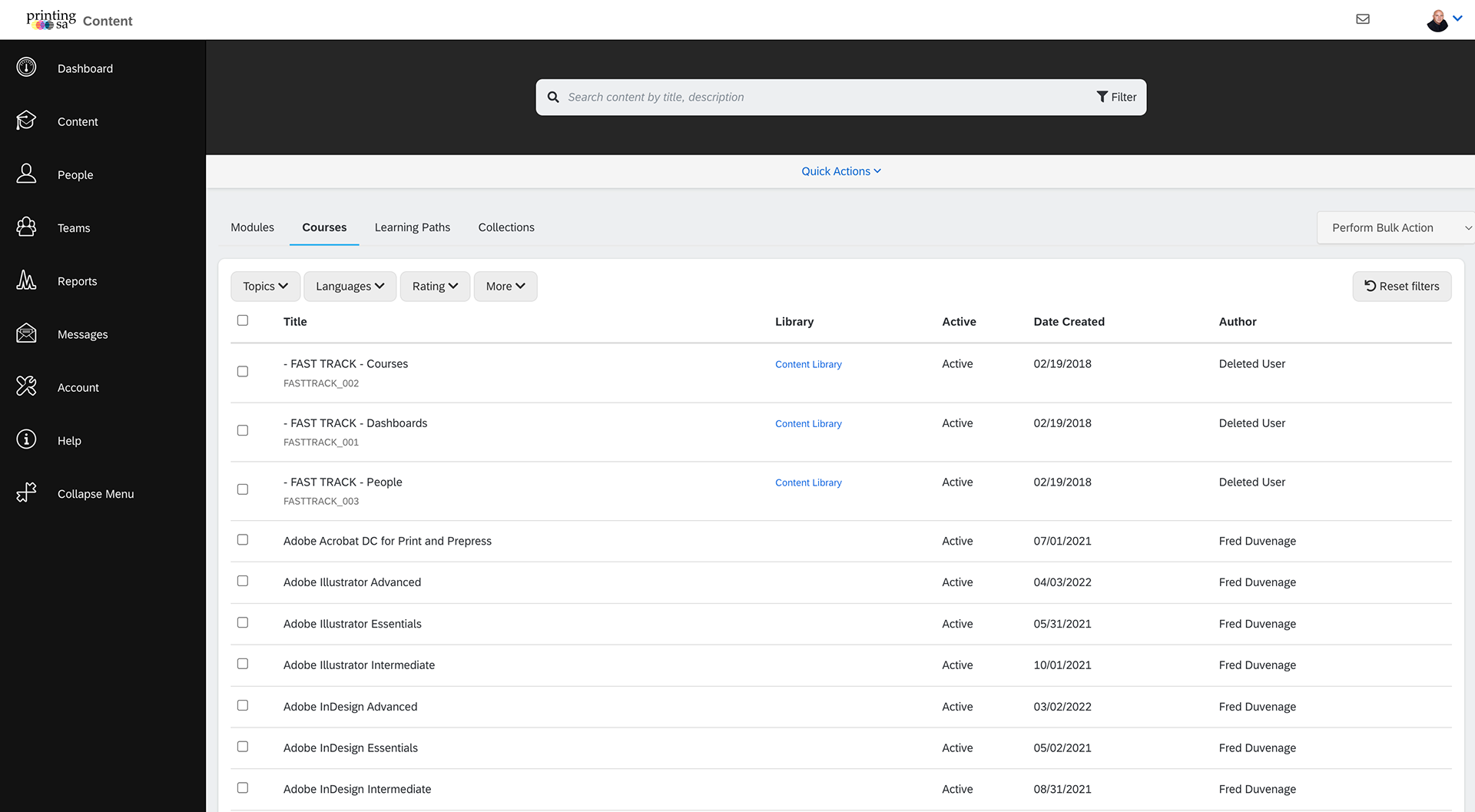Check Adobe InDesign Intermediate row checkbox
Viewport: 1475px width, 812px height.
pyautogui.click(x=243, y=788)
